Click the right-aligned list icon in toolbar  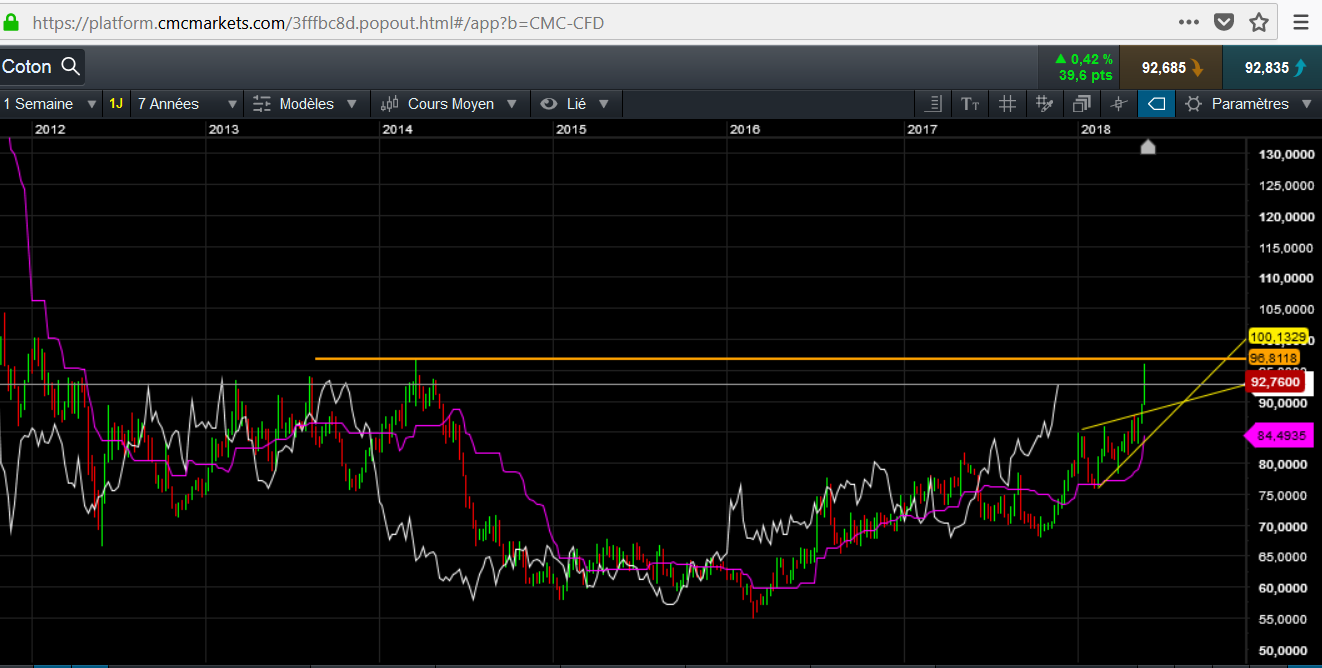point(934,104)
